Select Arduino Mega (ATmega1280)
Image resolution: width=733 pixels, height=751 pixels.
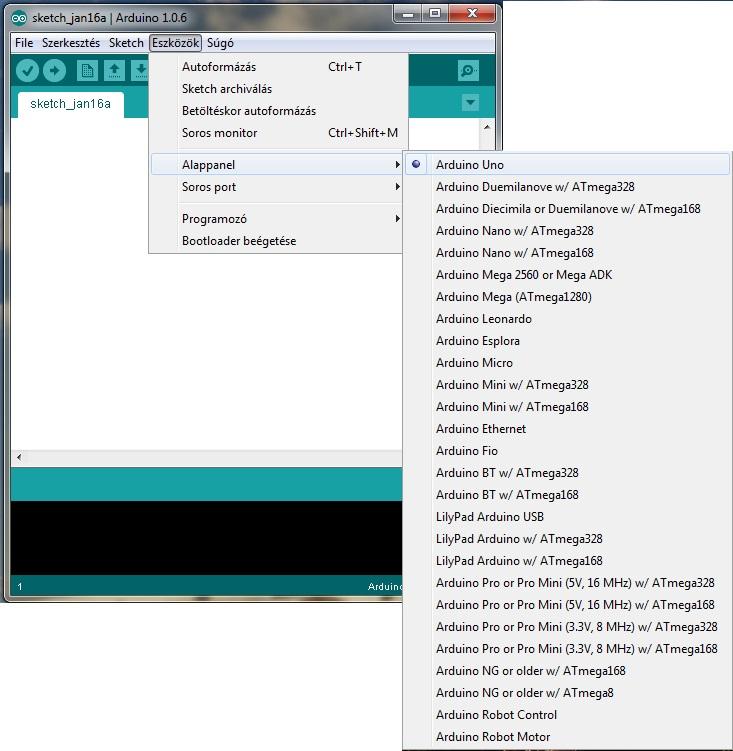(567, 296)
